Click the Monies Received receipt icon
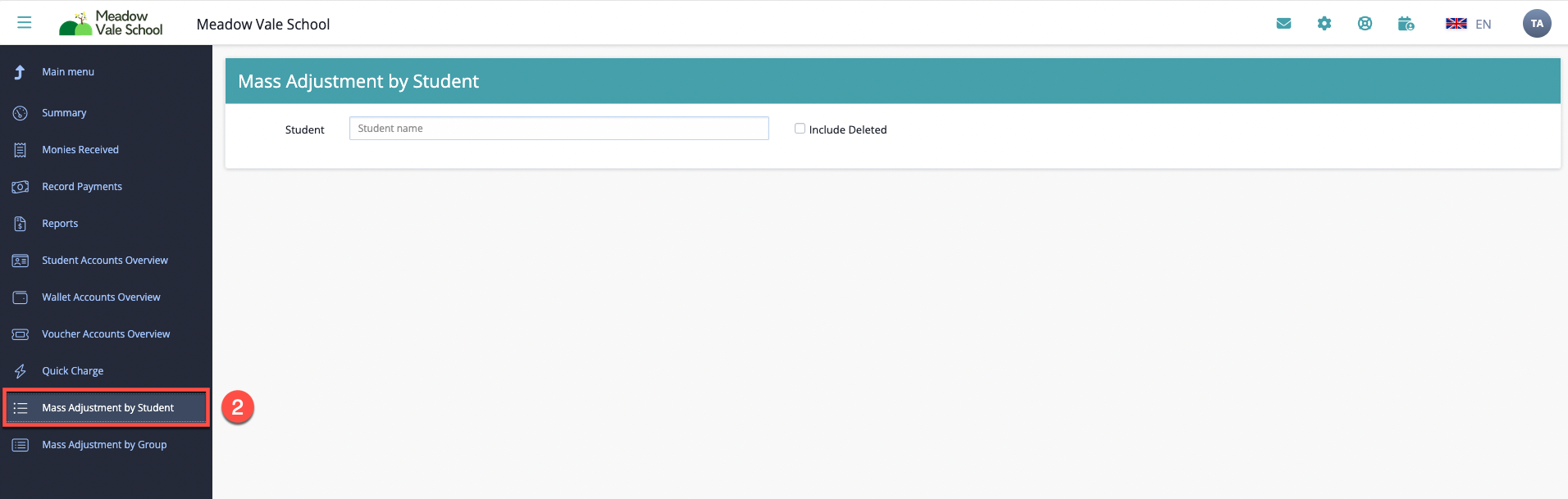This screenshot has height=499, width=1568. pyautogui.click(x=21, y=150)
